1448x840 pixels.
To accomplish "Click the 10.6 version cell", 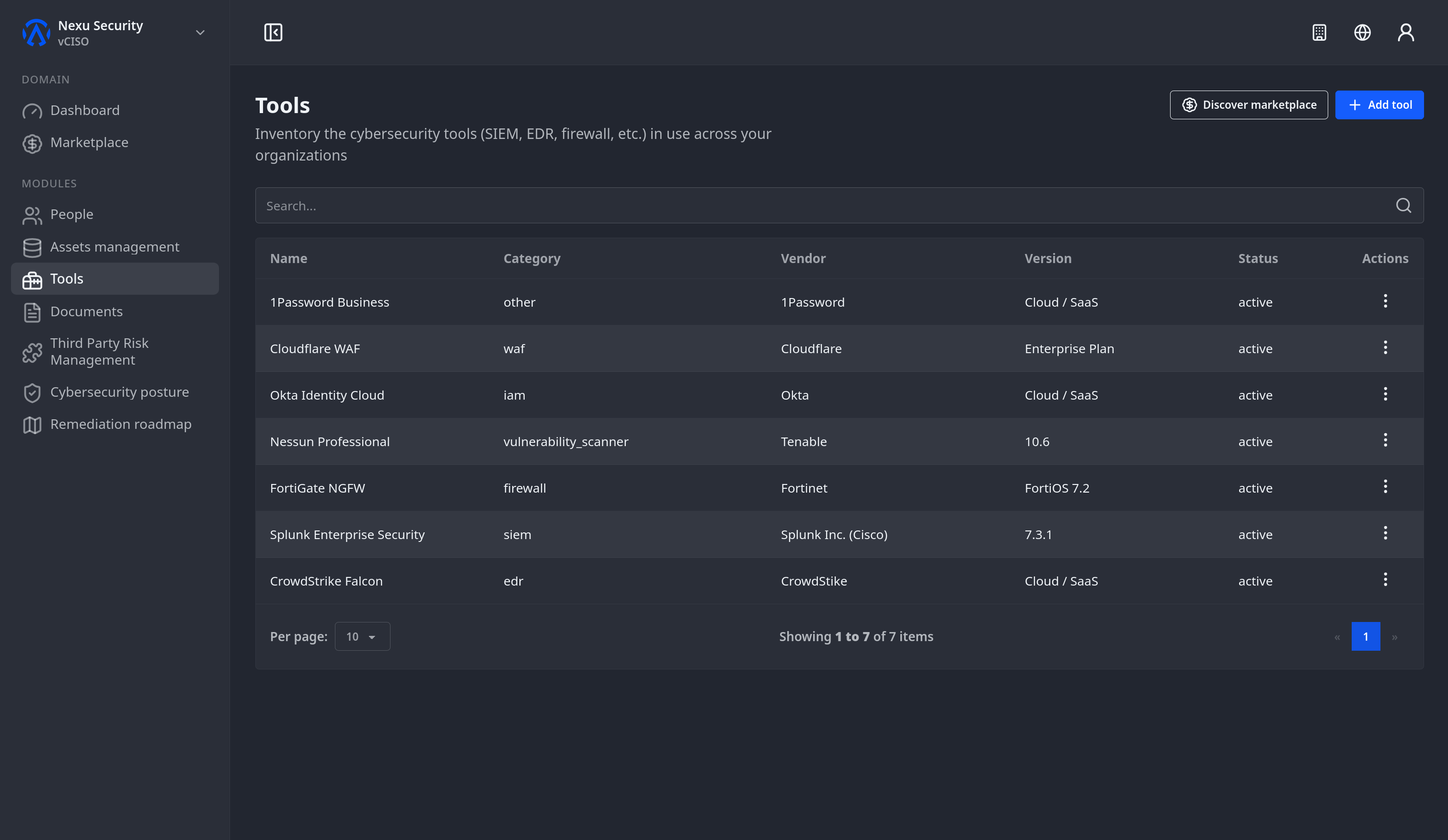I will click(1036, 442).
